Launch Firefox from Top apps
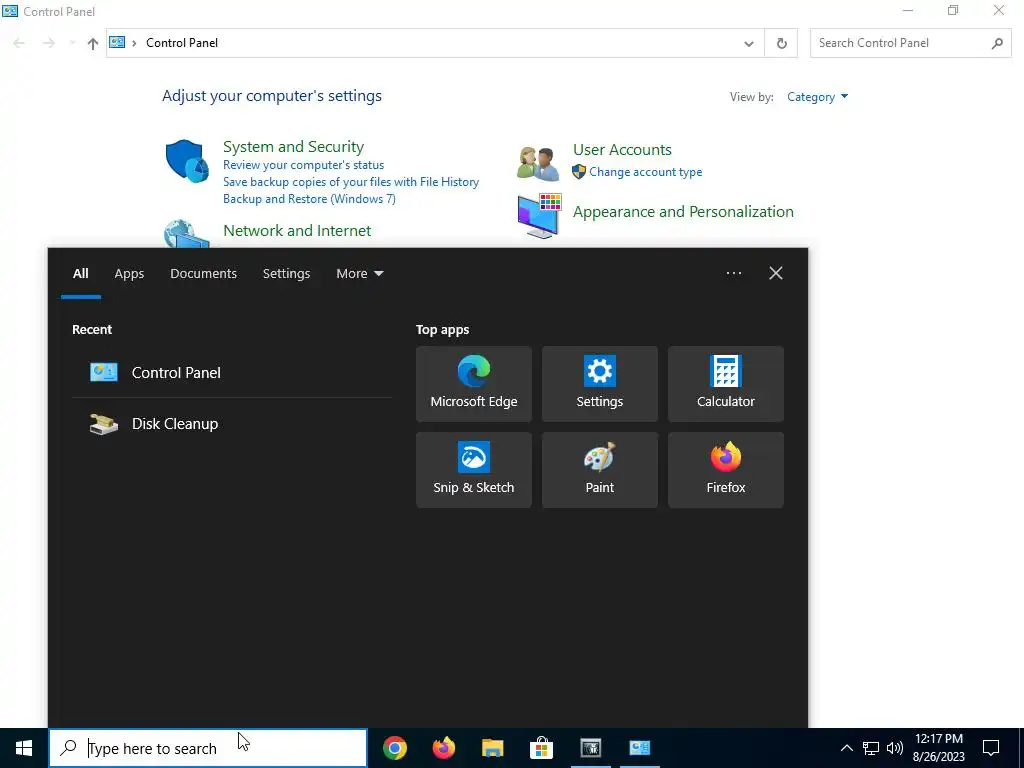Screen dimensions: 1024x768 pos(726,470)
